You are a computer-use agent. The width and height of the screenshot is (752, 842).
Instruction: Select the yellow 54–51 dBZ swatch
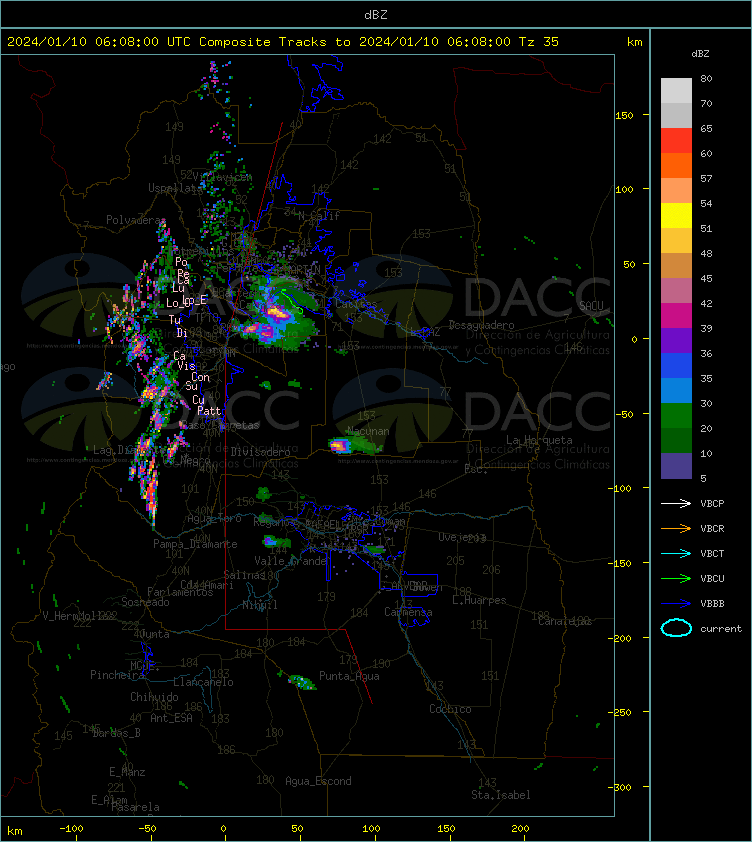(x=676, y=215)
